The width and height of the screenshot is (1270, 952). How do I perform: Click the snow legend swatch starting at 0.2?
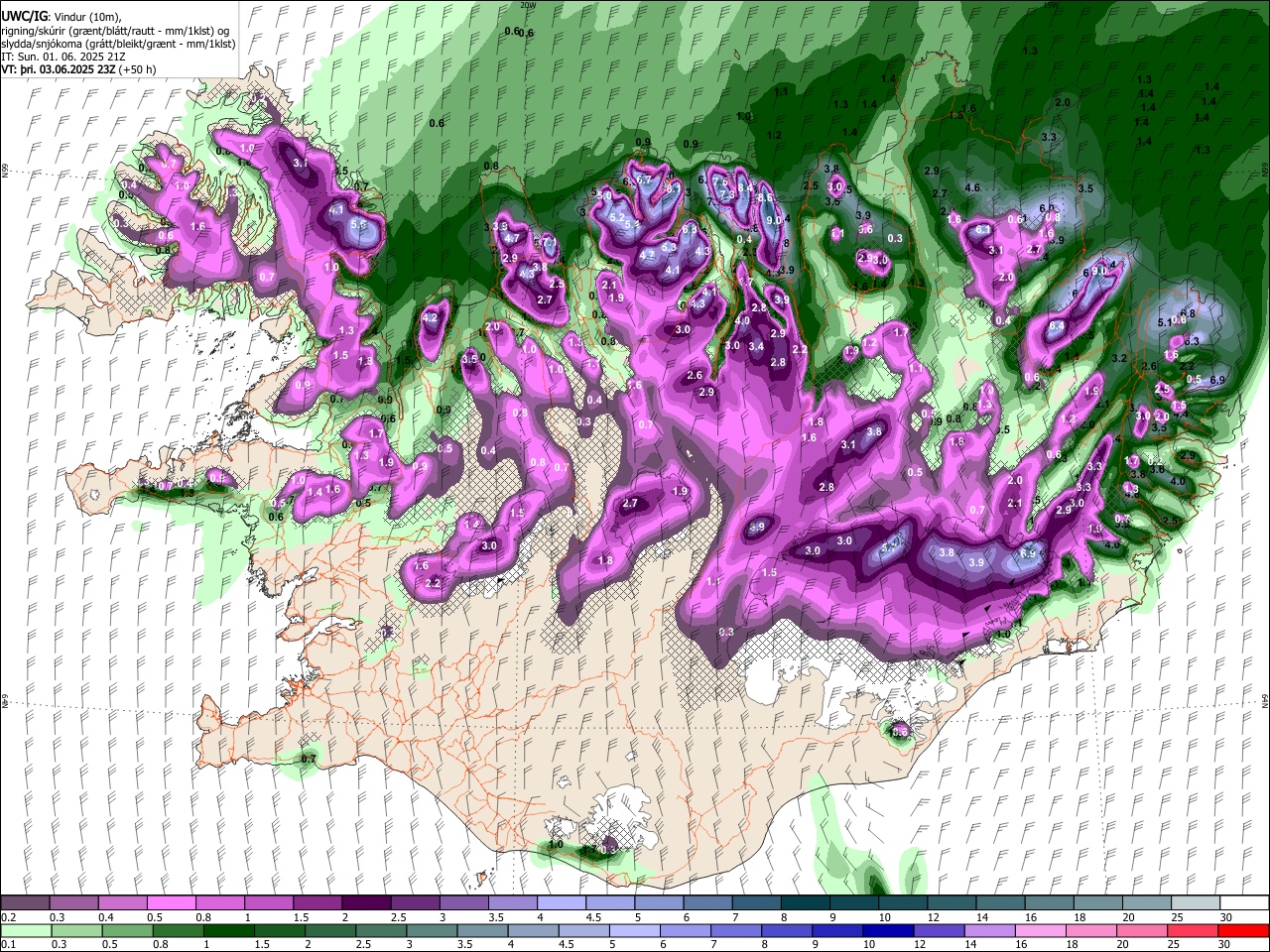click(x=25, y=902)
